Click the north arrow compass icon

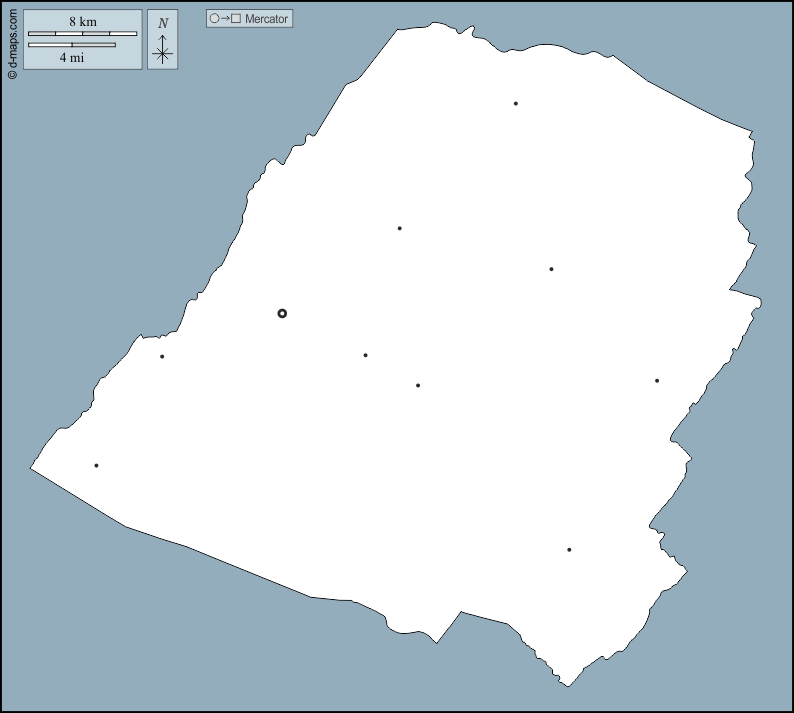(x=163, y=49)
